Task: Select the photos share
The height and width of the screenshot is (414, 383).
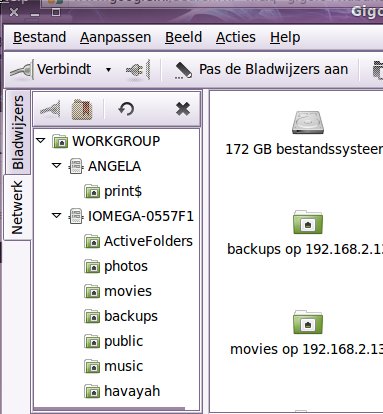Action: pos(126,266)
